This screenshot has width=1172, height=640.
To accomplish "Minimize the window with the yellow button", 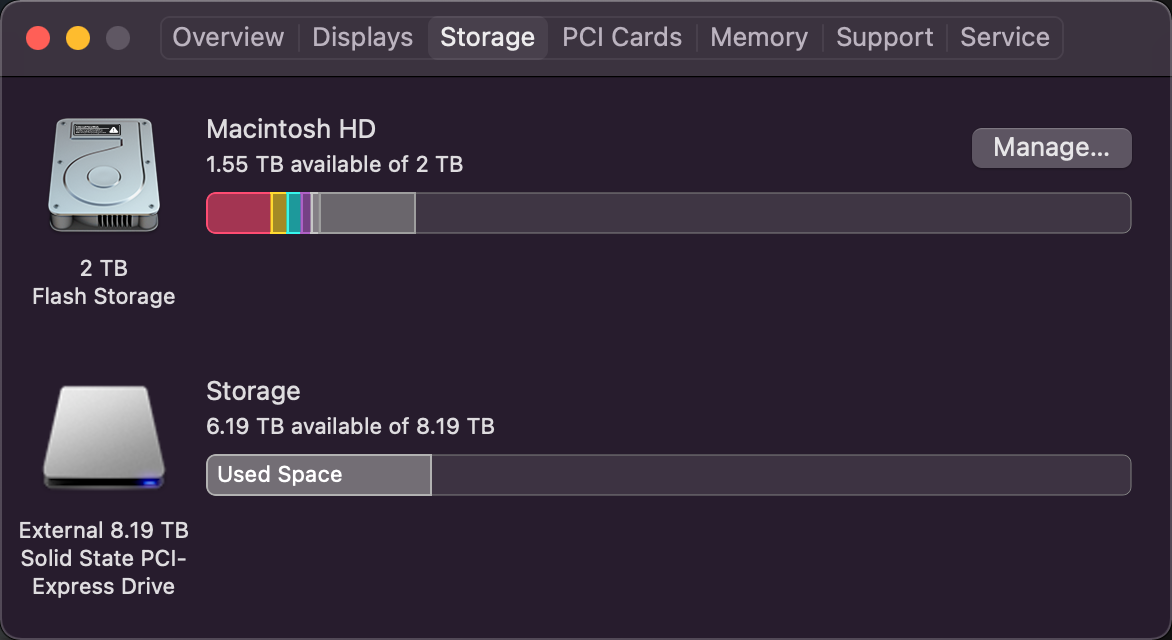I will pos(78,38).
